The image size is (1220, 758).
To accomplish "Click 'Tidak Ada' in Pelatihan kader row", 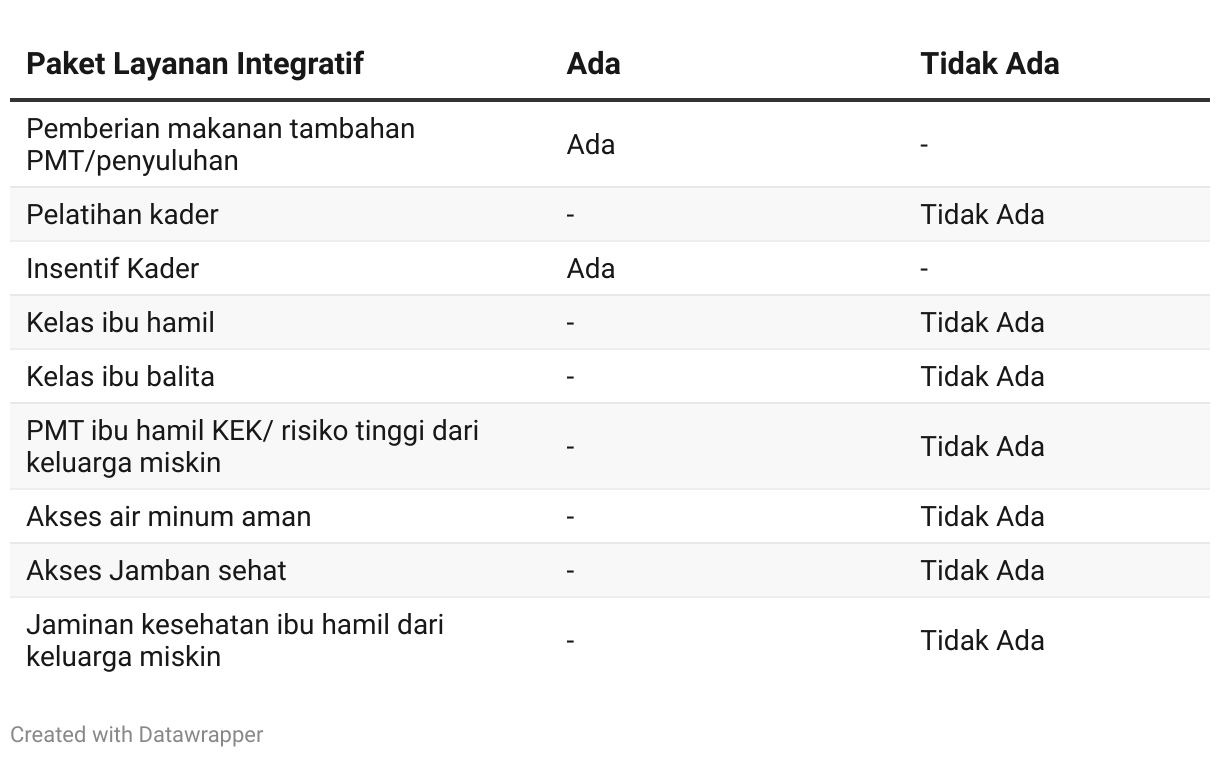I will (982, 214).
